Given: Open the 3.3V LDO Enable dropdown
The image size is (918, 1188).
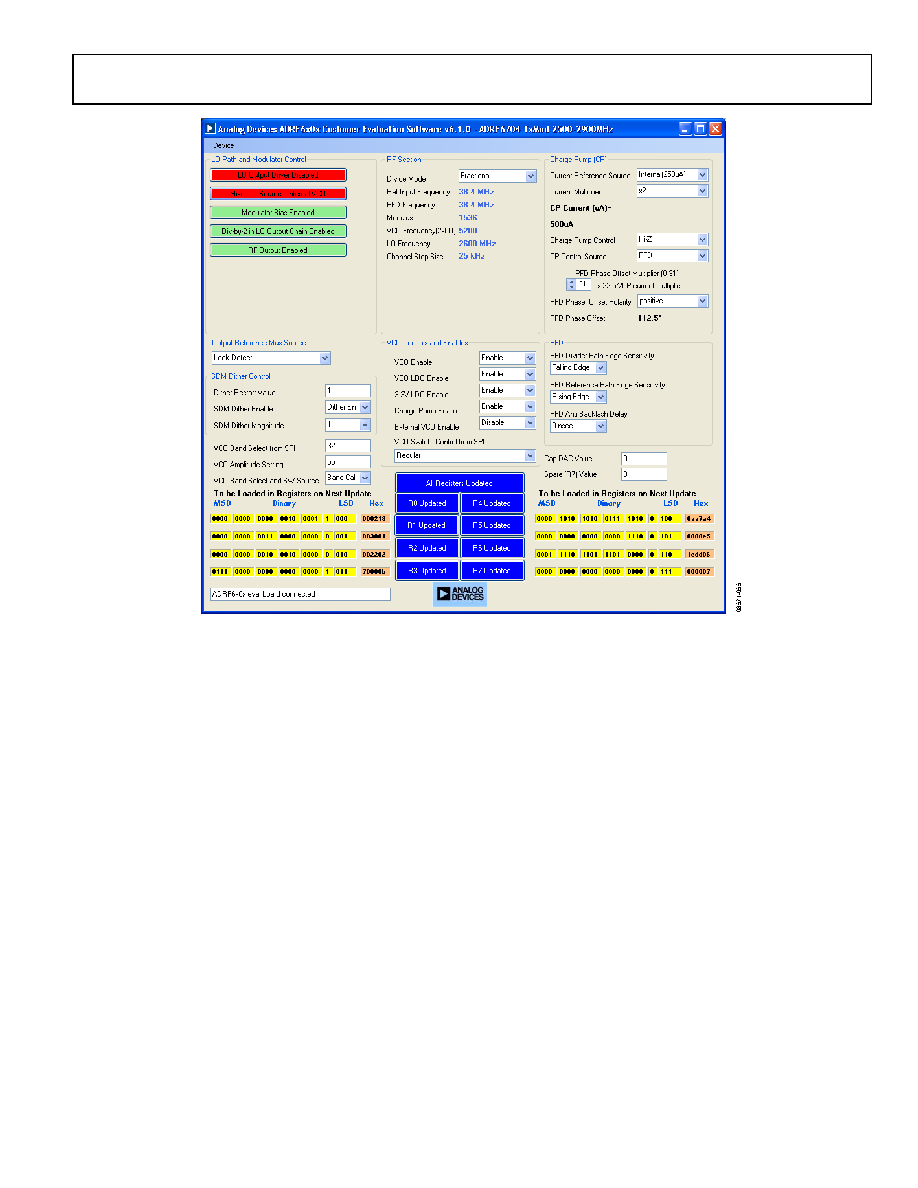Looking at the screenshot, I should pyautogui.click(x=507, y=390).
